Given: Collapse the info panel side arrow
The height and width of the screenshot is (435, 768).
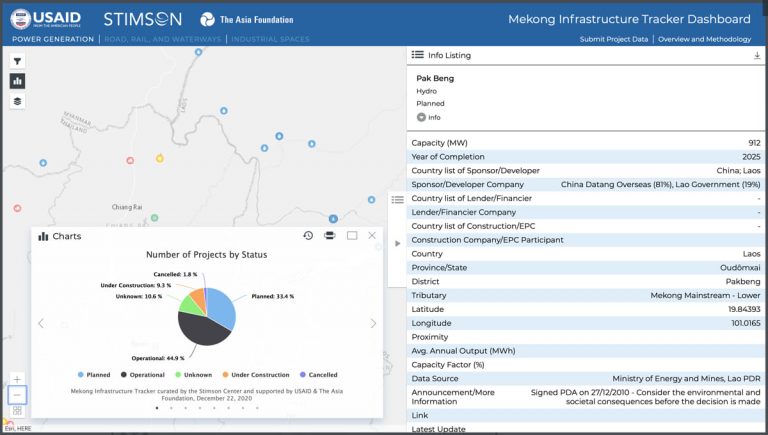Looking at the screenshot, I should click(x=399, y=243).
